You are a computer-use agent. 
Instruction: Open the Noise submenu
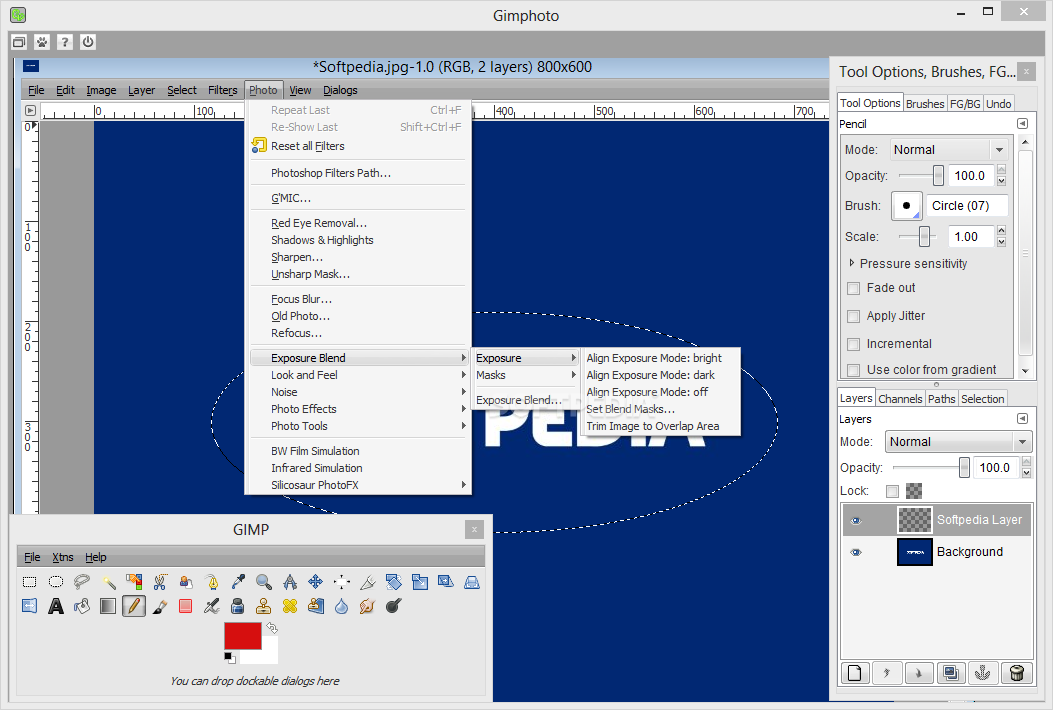click(x=359, y=392)
